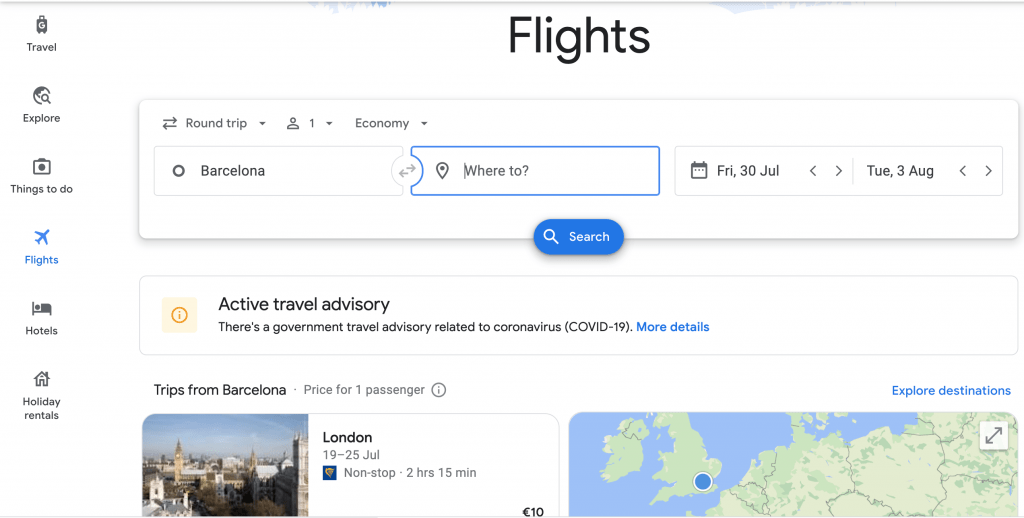
Task: Expand the passenger count dropdown
Action: 309,123
